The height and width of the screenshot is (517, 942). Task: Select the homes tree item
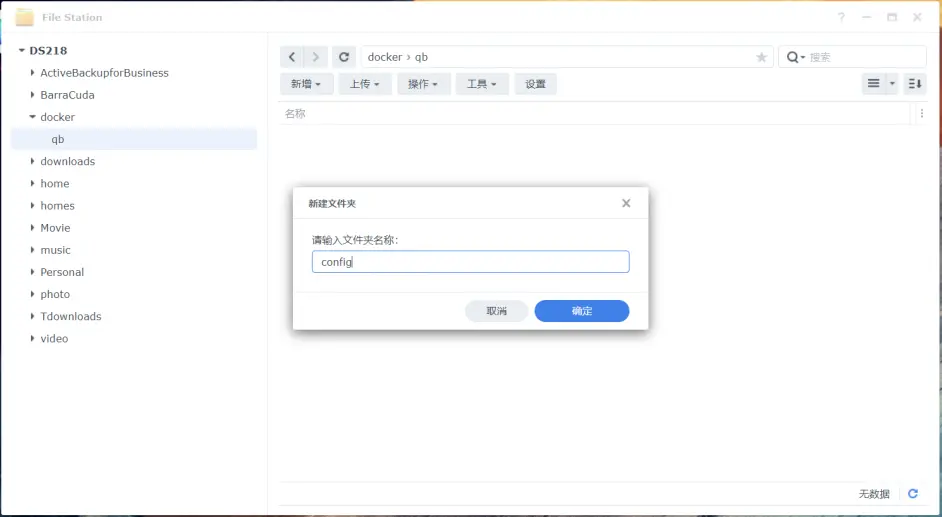tap(58, 205)
